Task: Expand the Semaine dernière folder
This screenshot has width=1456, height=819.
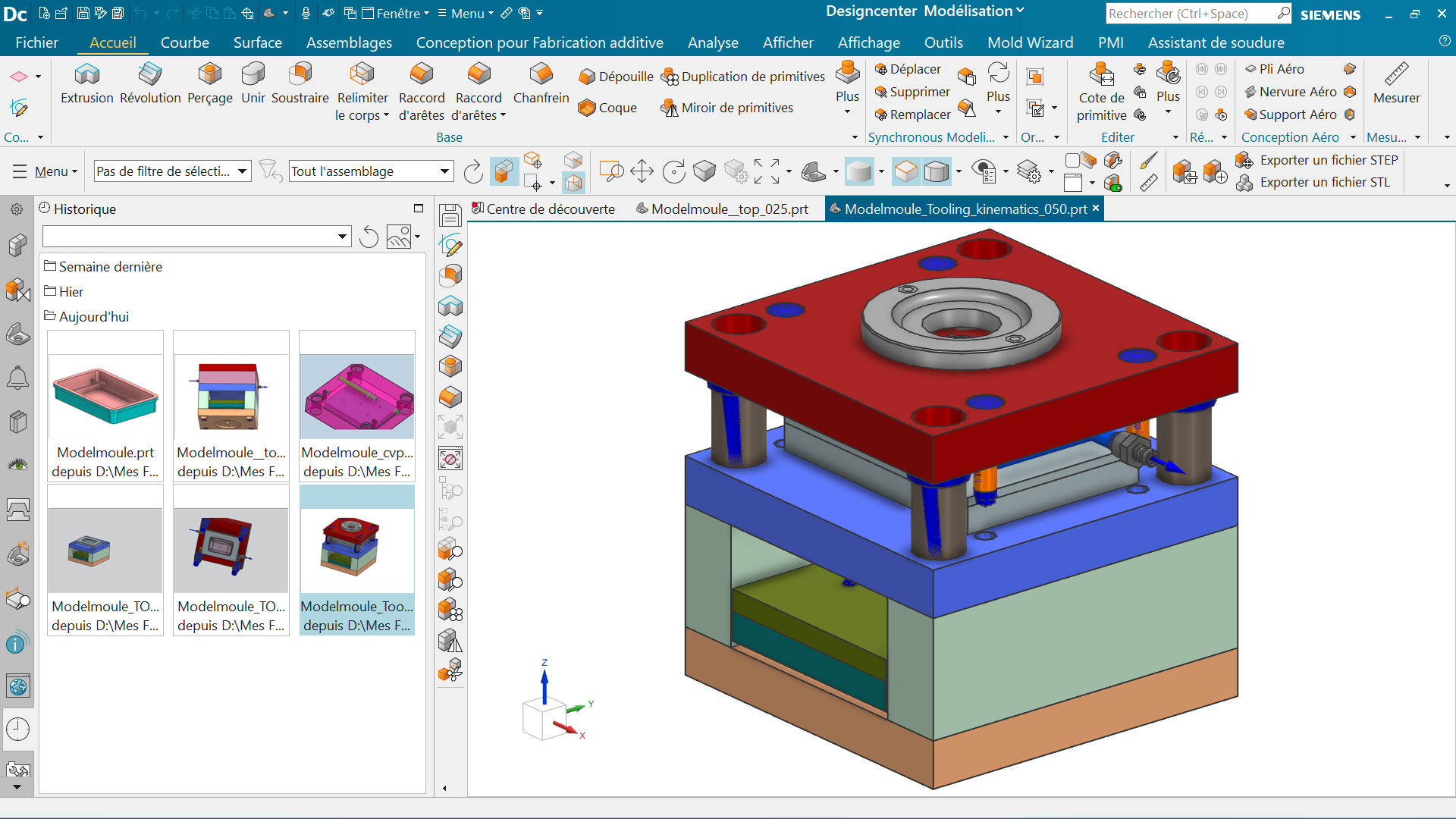Action: coord(103,266)
